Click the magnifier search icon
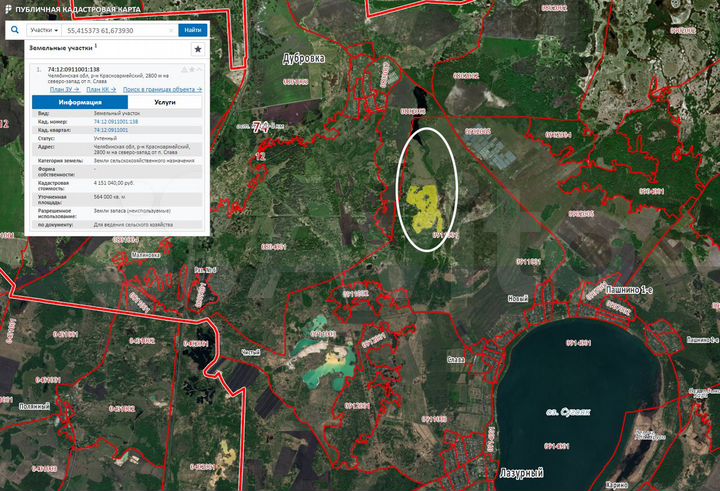 click(x=14, y=30)
